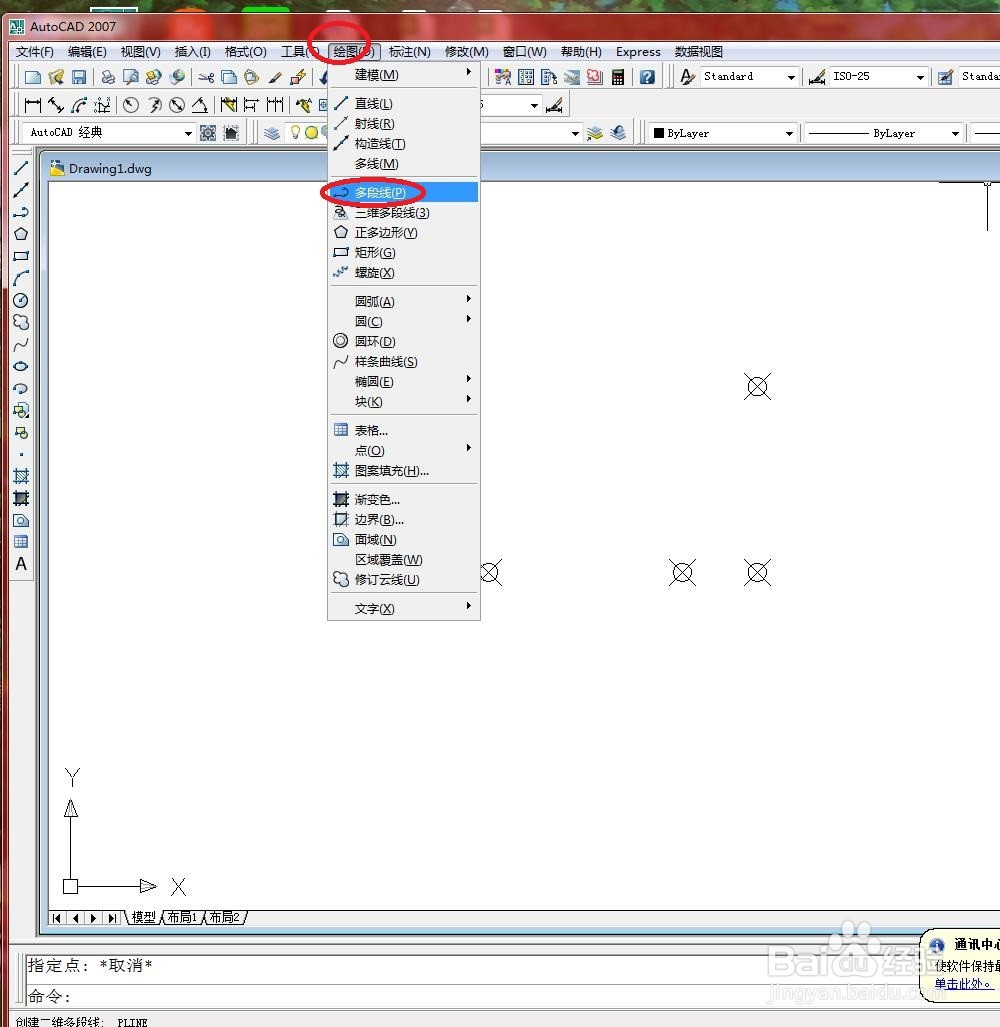Viewport: 1000px width, 1027px height.
Task: Open the ByLayer color dropdown
Action: click(789, 134)
